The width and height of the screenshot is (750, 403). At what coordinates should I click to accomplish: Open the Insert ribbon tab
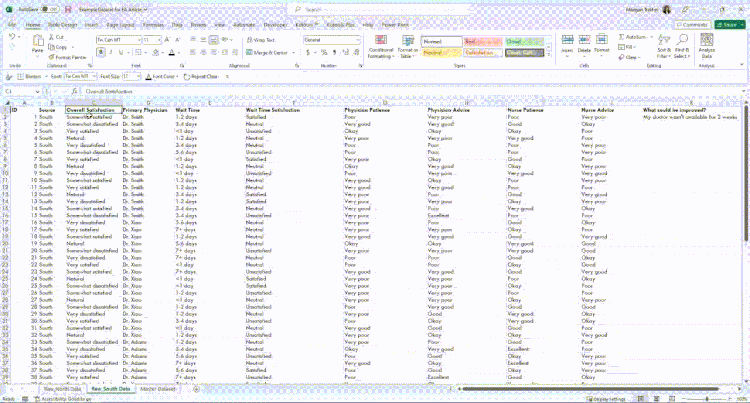[x=91, y=24]
